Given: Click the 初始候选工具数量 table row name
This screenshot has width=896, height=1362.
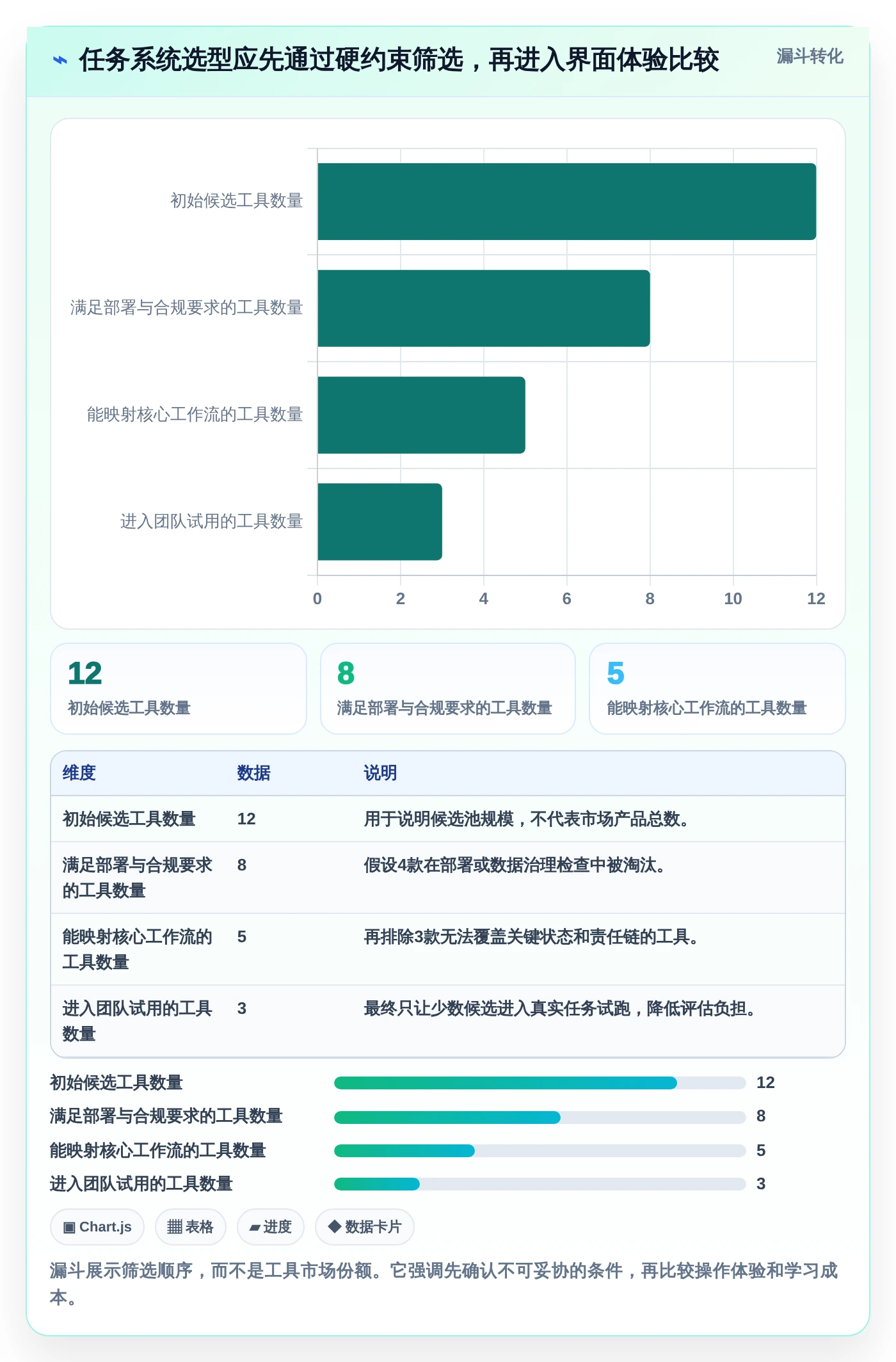Looking at the screenshot, I should [129, 819].
